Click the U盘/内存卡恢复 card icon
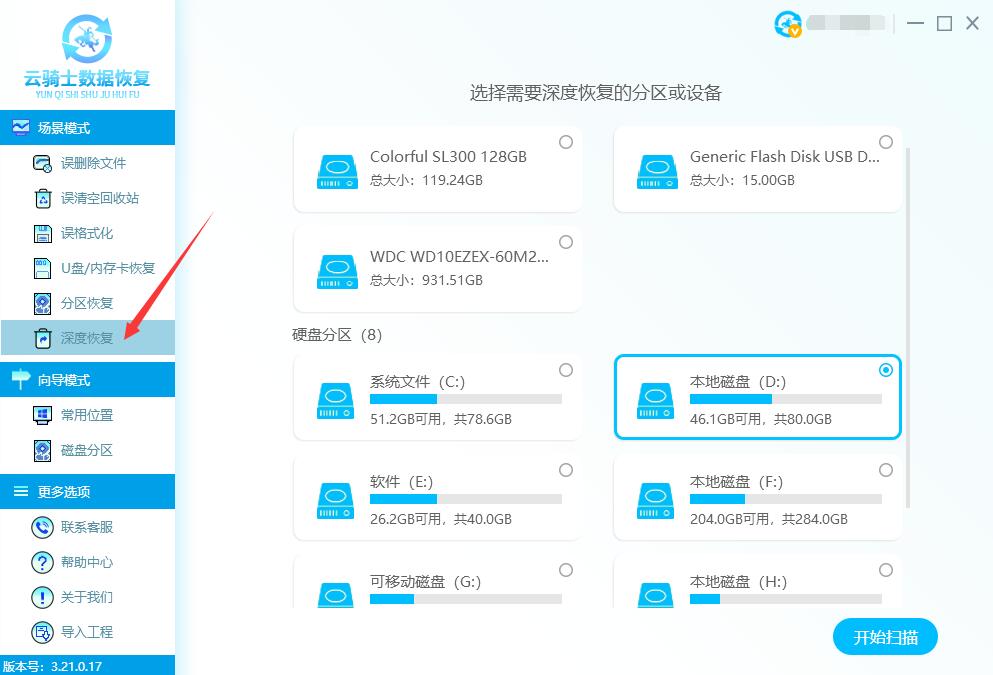 pos(42,268)
